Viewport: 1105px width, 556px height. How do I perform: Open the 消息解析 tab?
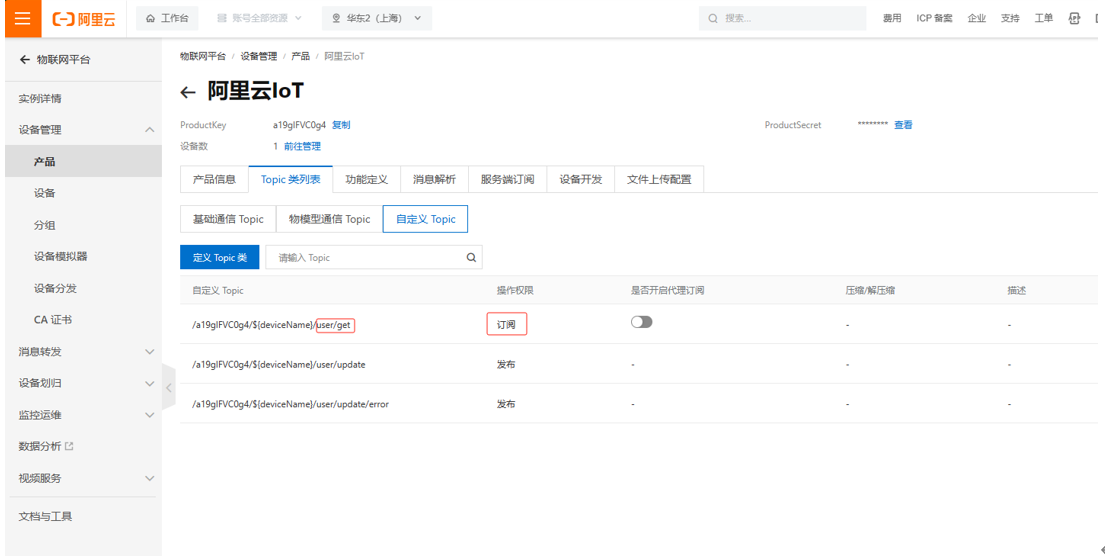[434, 180]
